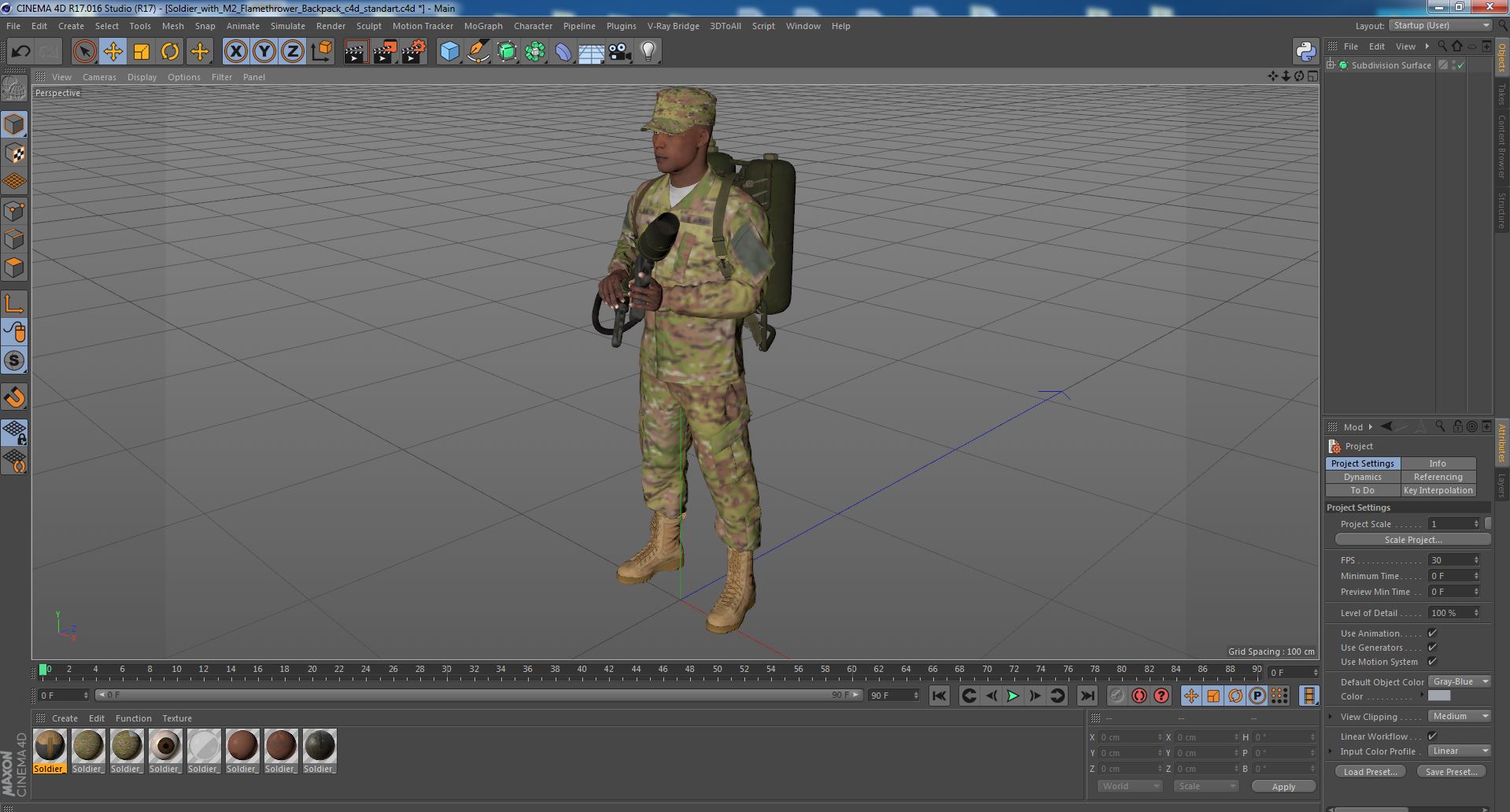The width and height of the screenshot is (1510, 812).
Task: Open the World coordinate dropdown
Action: click(1130, 786)
